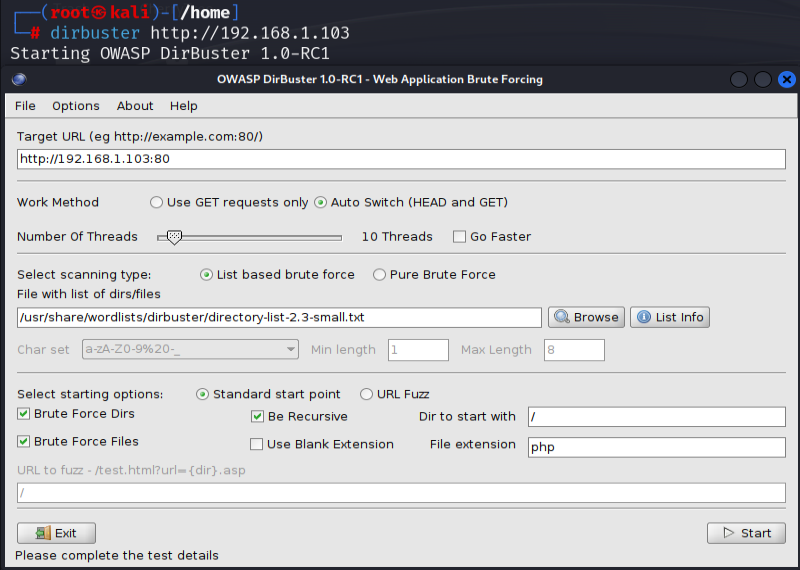Click the Dir to start with field
This screenshot has width=800, height=570.
click(x=657, y=417)
